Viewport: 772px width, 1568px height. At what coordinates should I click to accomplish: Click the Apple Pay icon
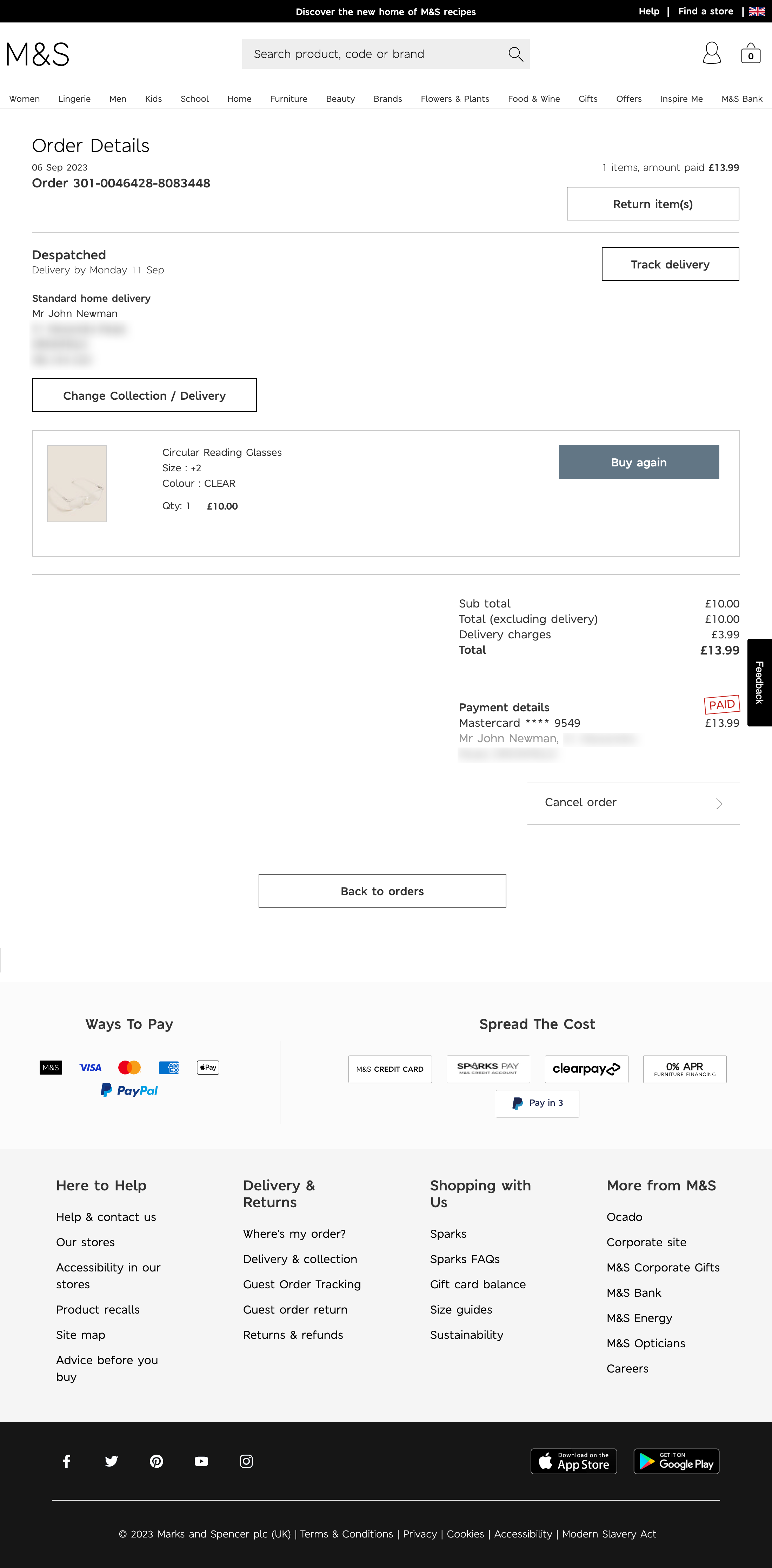tap(208, 1067)
